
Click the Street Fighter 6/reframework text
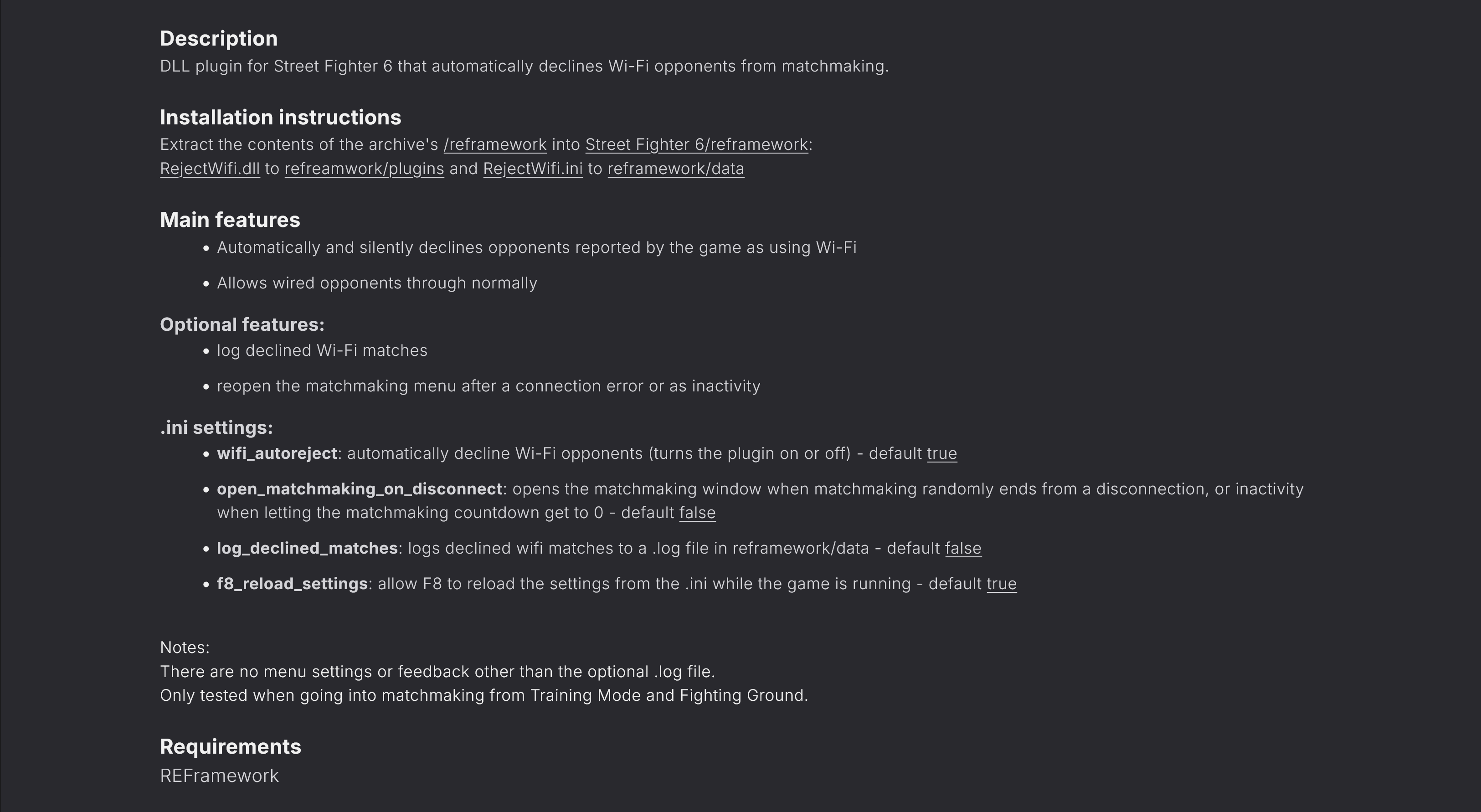tap(697, 145)
